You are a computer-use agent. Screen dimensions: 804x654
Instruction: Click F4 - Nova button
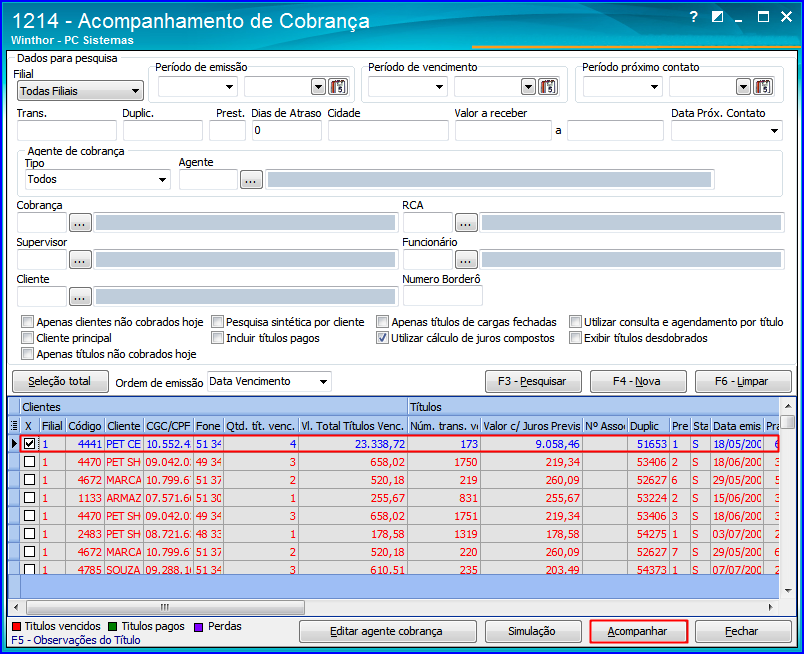point(637,381)
